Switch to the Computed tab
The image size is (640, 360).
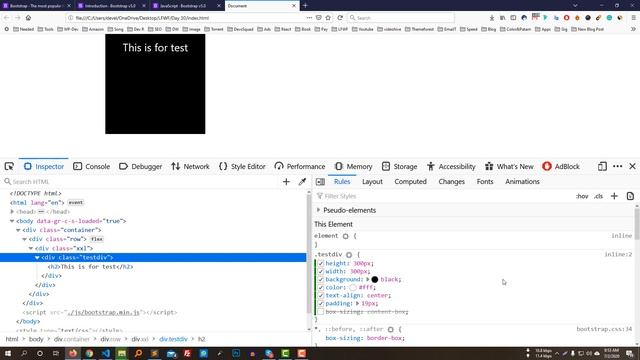410,182
